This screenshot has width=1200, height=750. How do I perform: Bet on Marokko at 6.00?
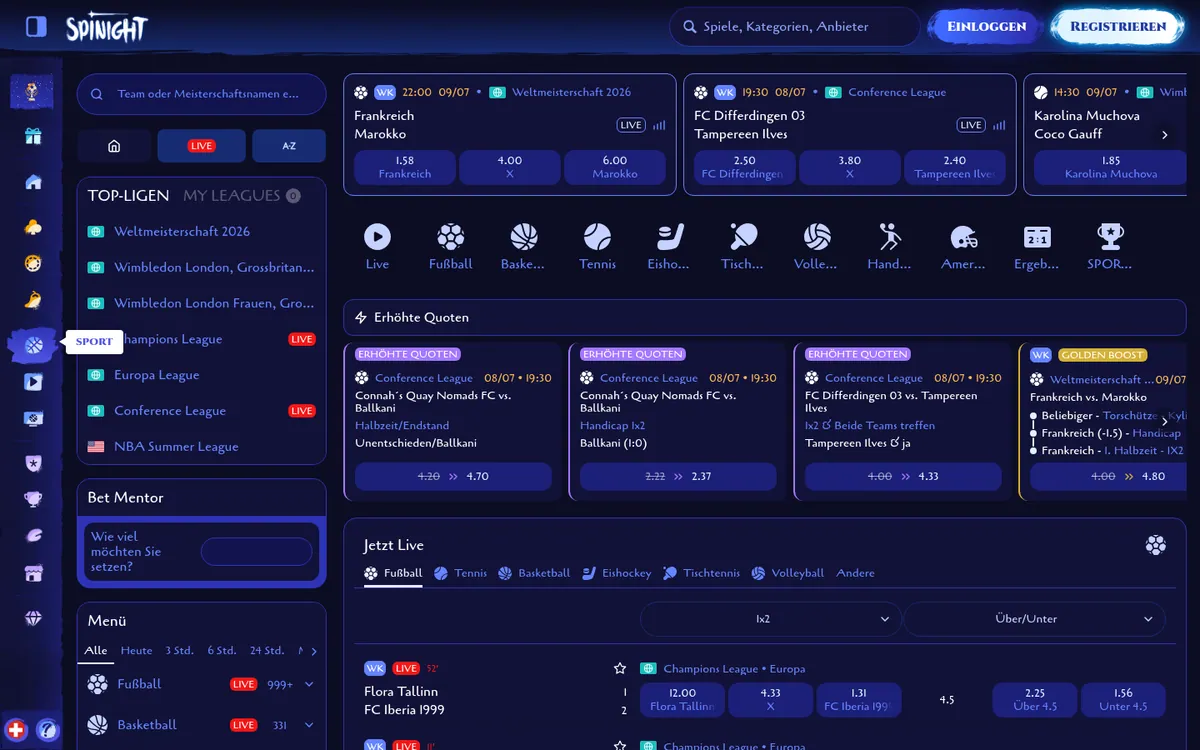pos(615,167)
